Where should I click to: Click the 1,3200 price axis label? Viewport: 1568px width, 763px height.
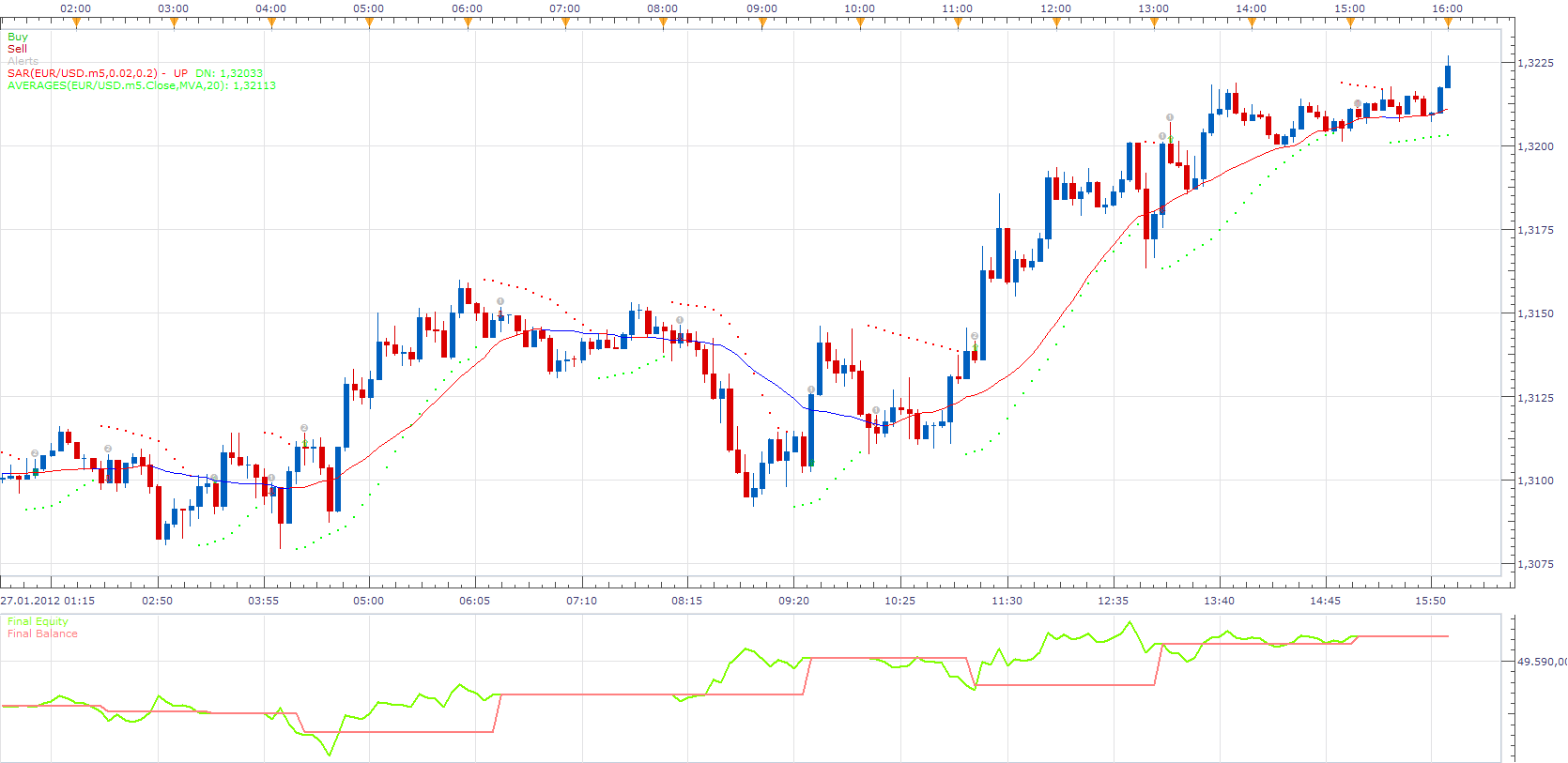click(1535, 146)
